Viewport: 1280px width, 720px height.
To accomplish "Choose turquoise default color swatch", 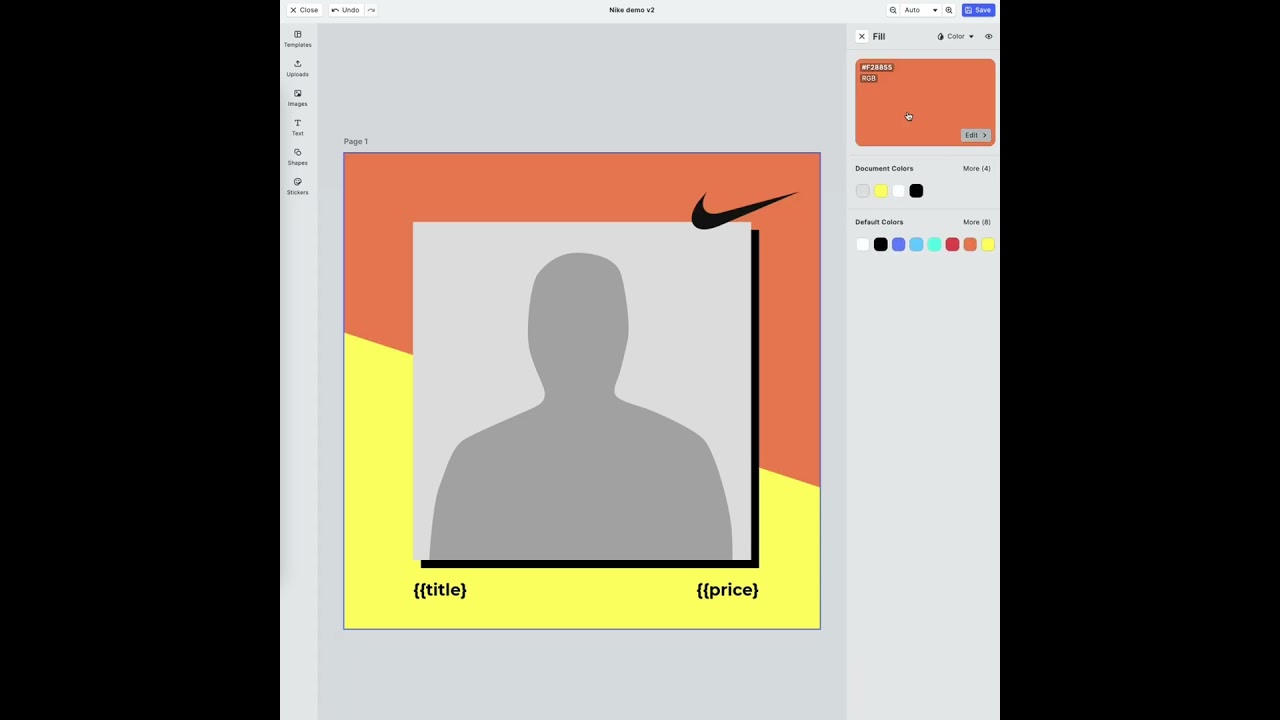I will (x=934, y=244).
